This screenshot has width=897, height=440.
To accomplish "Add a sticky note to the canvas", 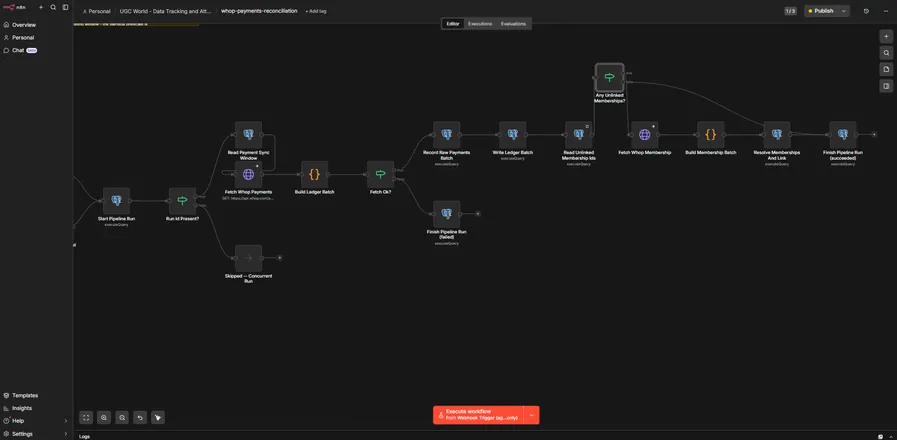I will tap(886, 69).
